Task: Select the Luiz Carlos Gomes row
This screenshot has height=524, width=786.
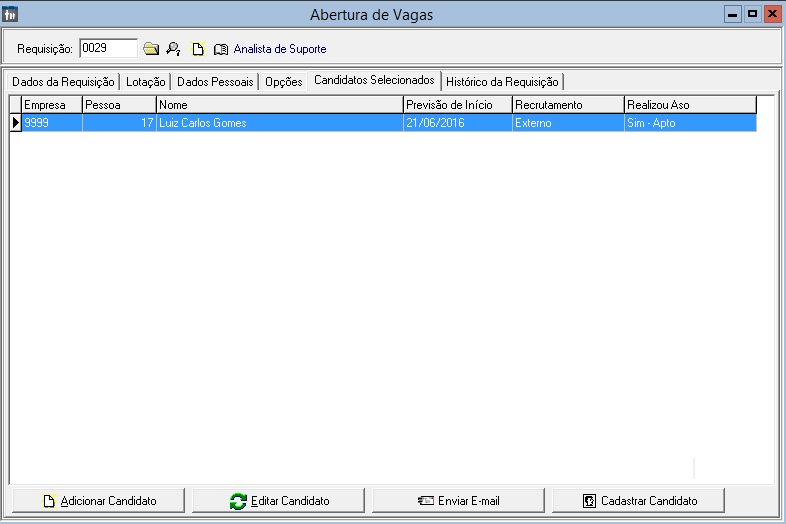Action: 280,123
